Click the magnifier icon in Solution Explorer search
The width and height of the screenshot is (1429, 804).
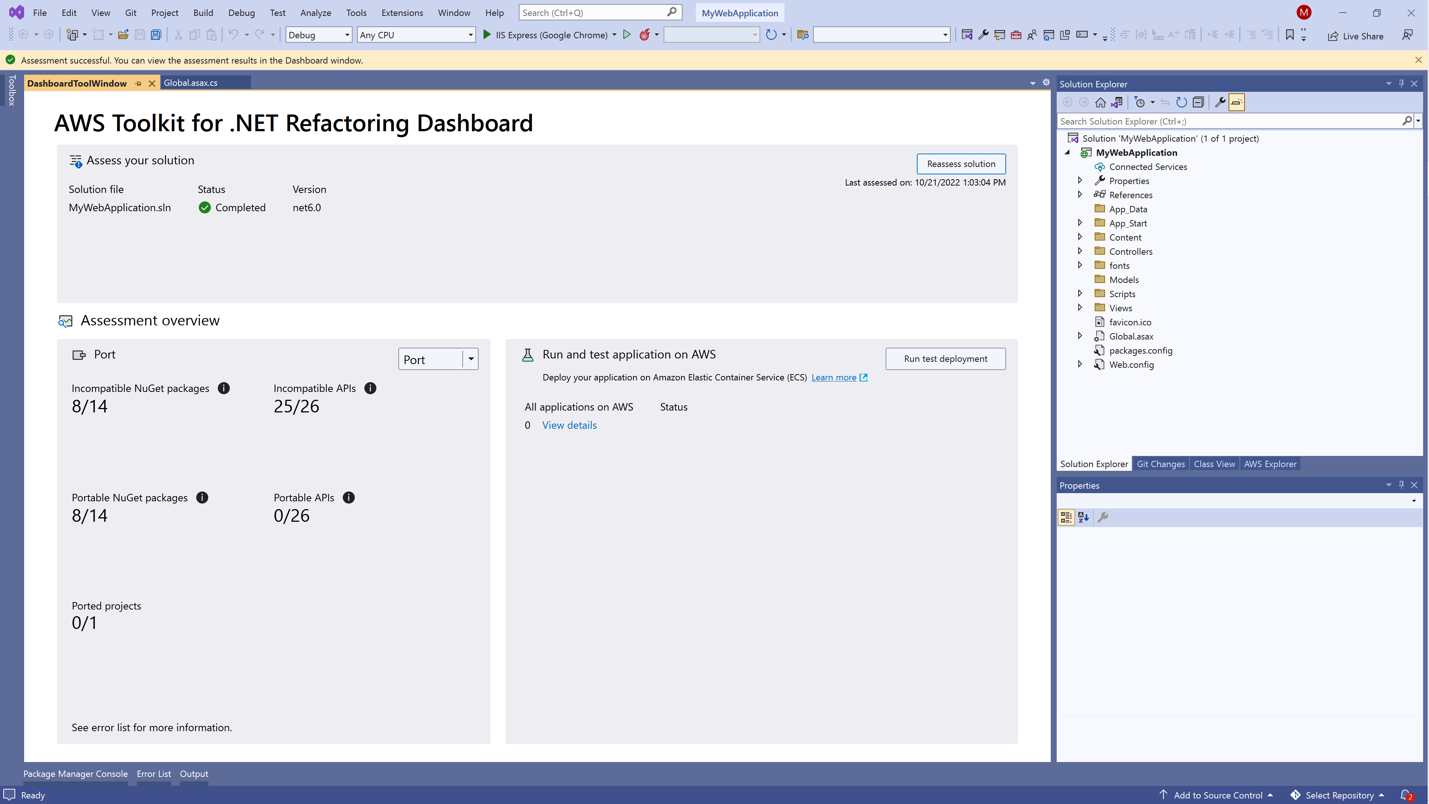coord(1407,121)
